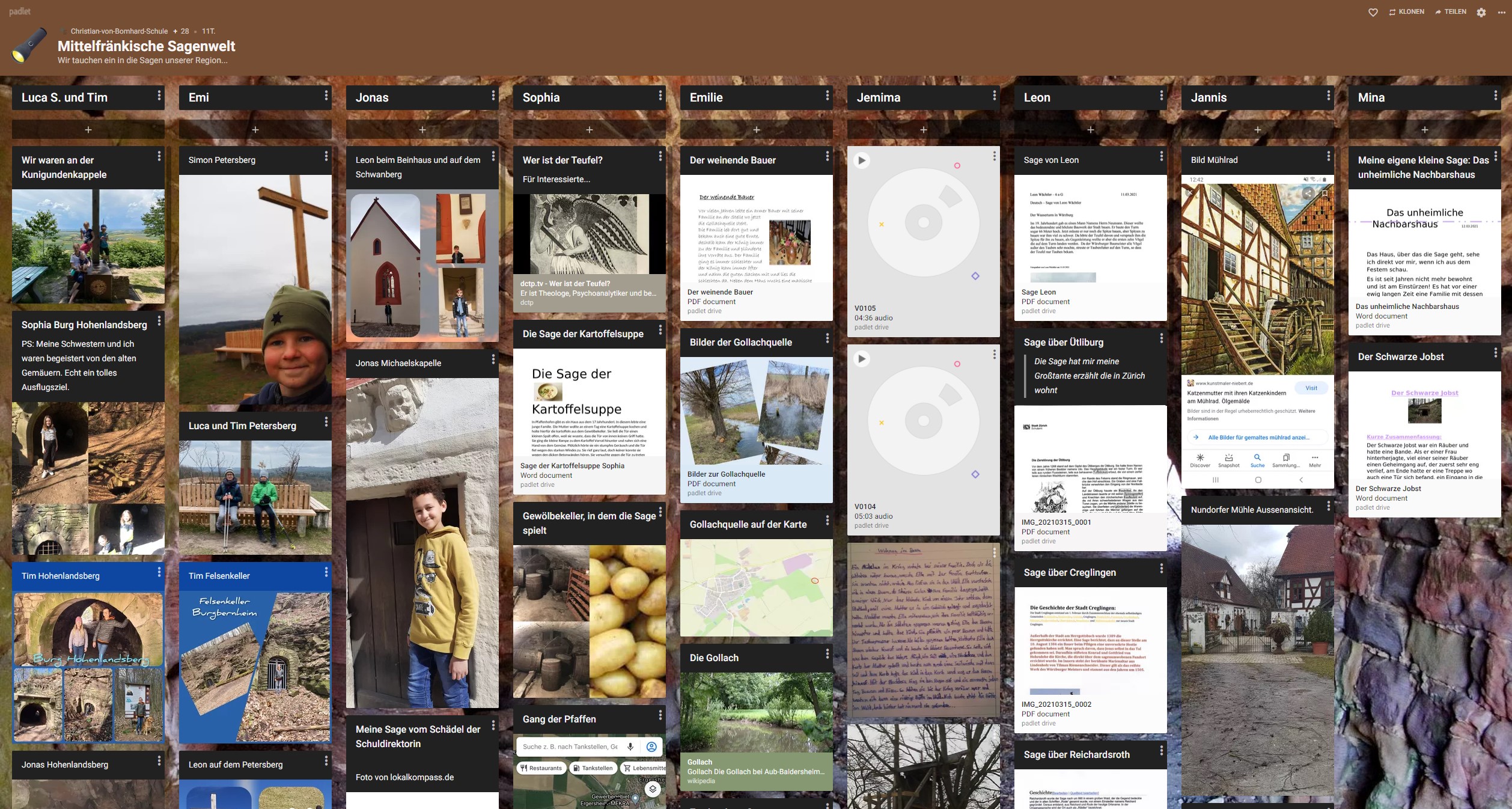Add a post under Mina column
The width and height of the screenshot is (1512, 809).
point(1425,129)
